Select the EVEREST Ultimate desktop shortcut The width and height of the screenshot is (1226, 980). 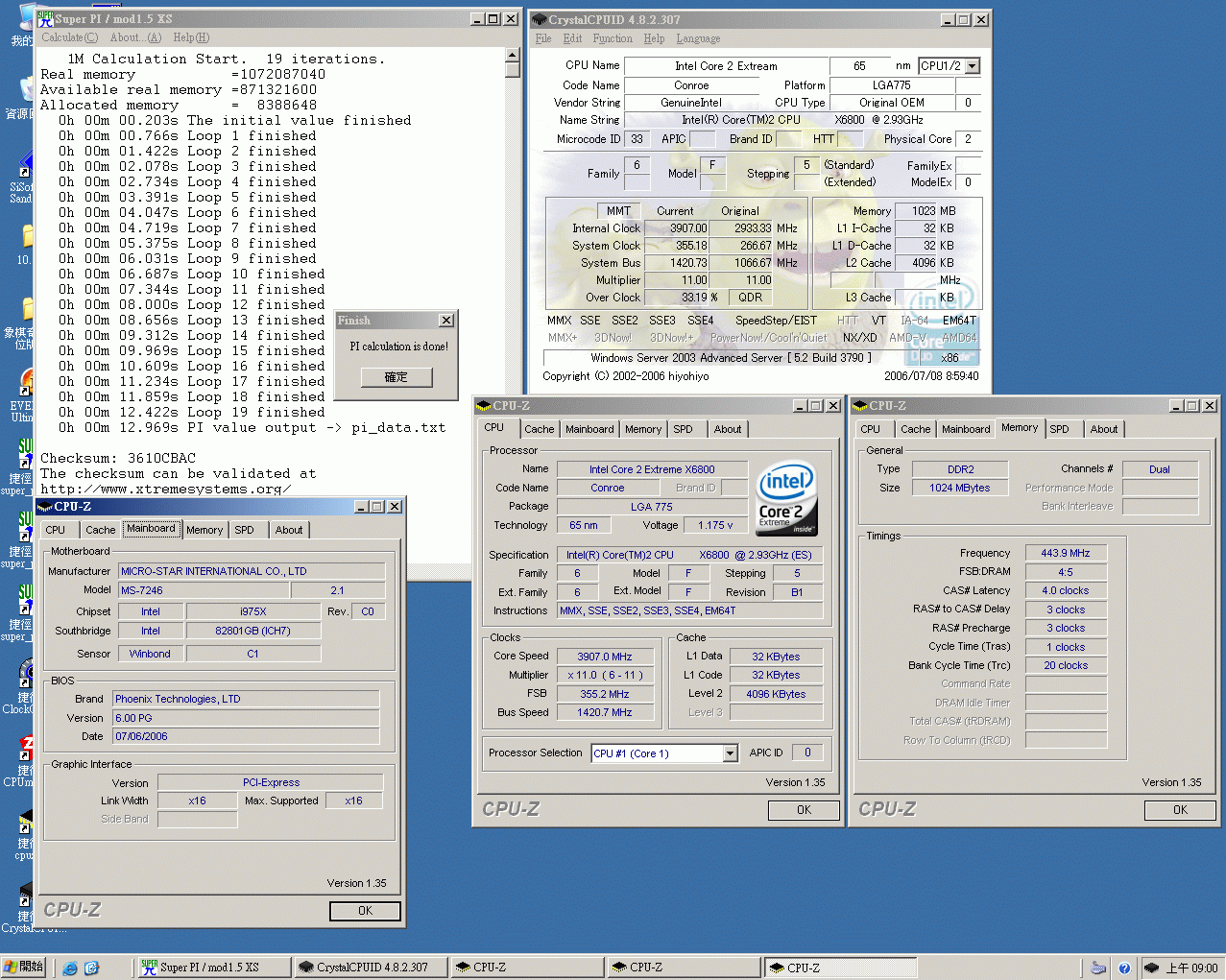coord(22,394)
